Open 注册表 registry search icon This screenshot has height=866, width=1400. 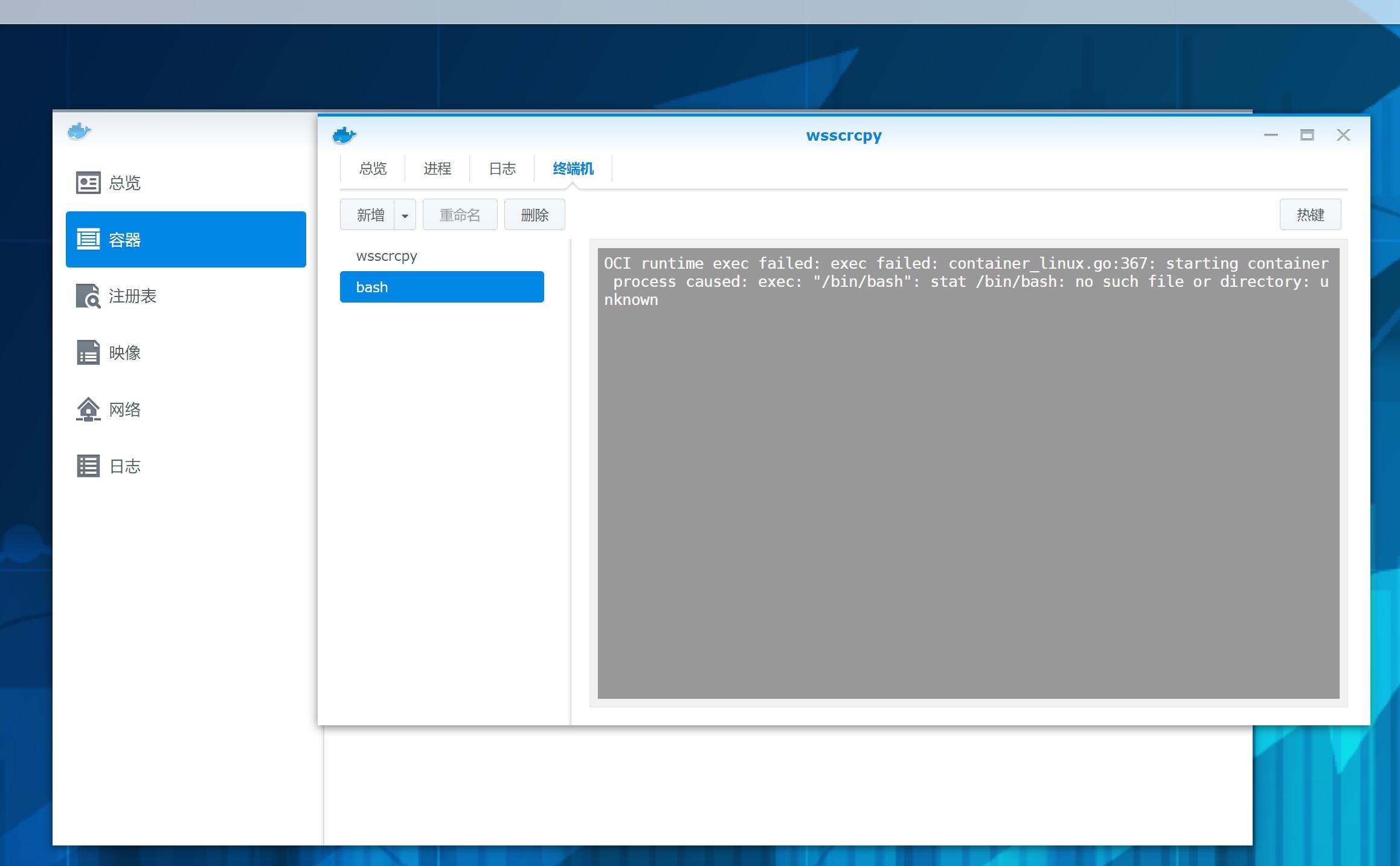click(88, 296)
